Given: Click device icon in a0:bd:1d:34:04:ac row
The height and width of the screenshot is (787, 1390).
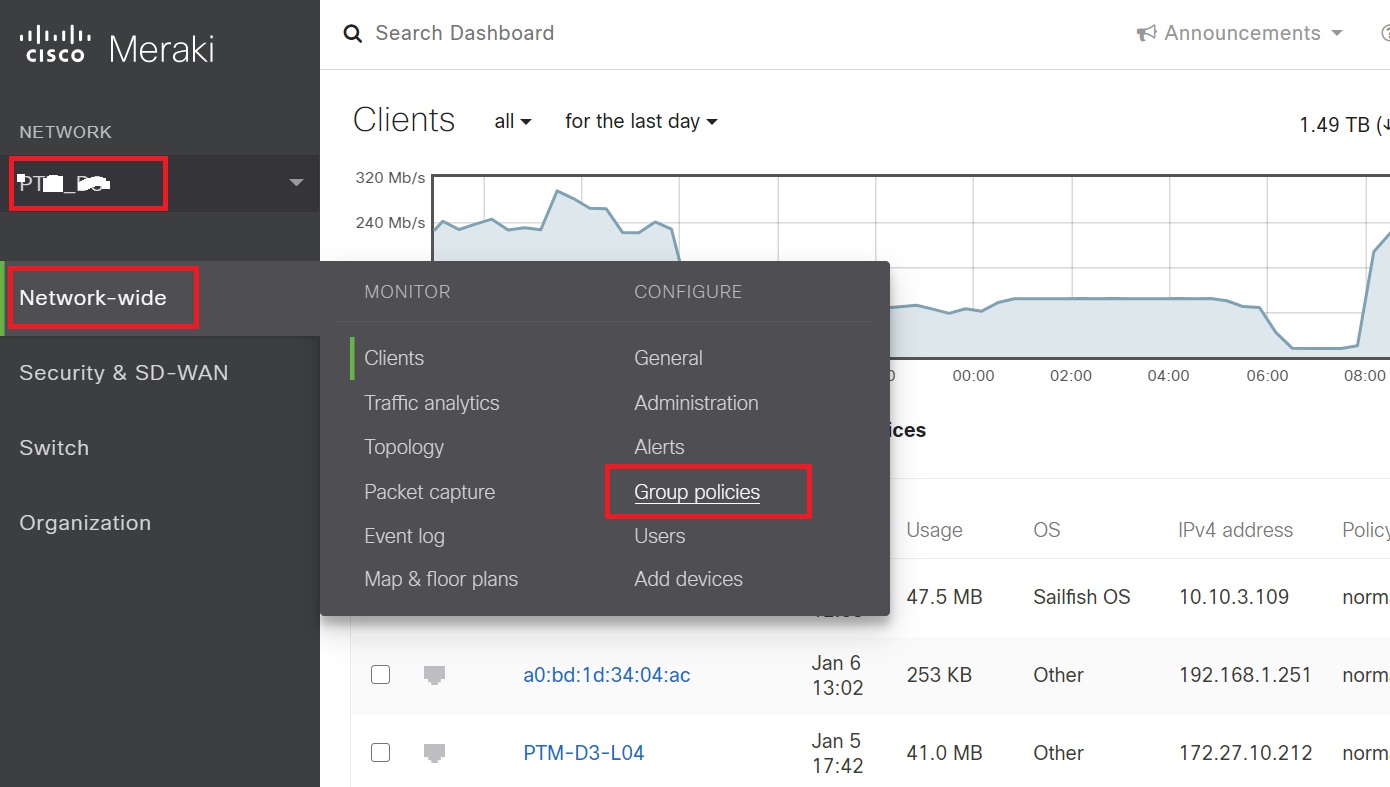Looking at the screenshot, I should click(x=434, y=675).
